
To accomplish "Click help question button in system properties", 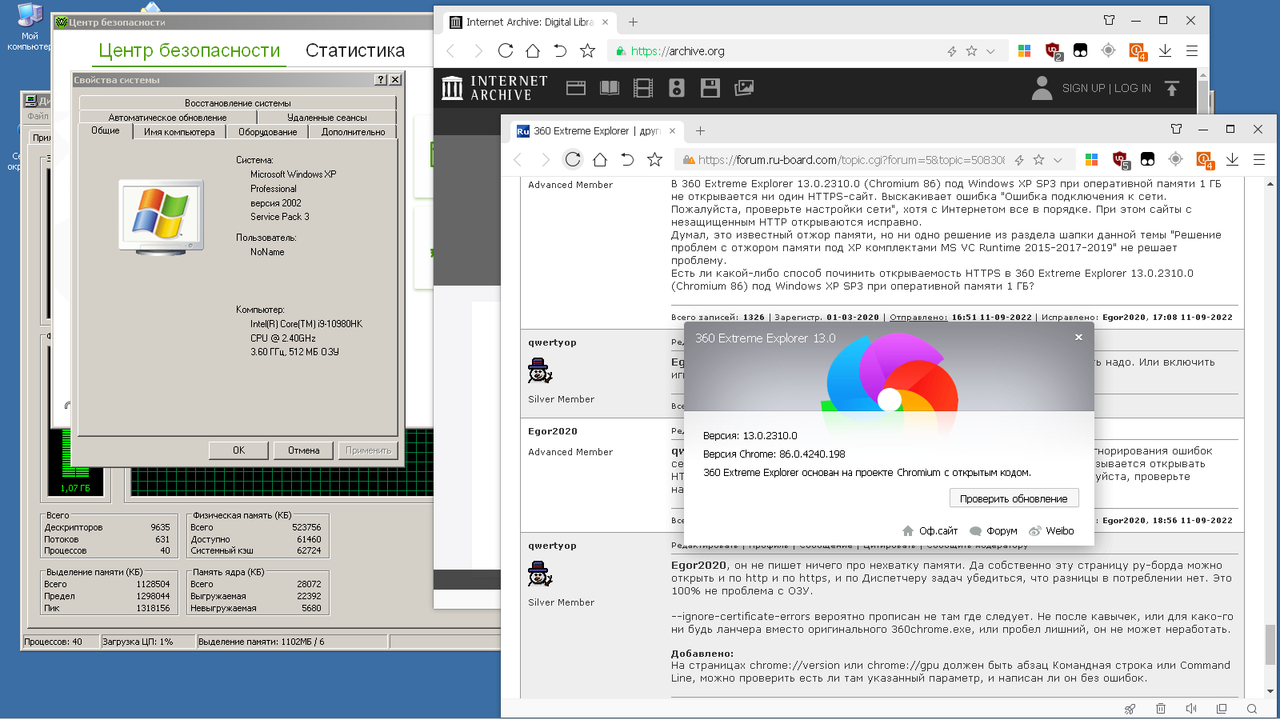I will 381,80.
